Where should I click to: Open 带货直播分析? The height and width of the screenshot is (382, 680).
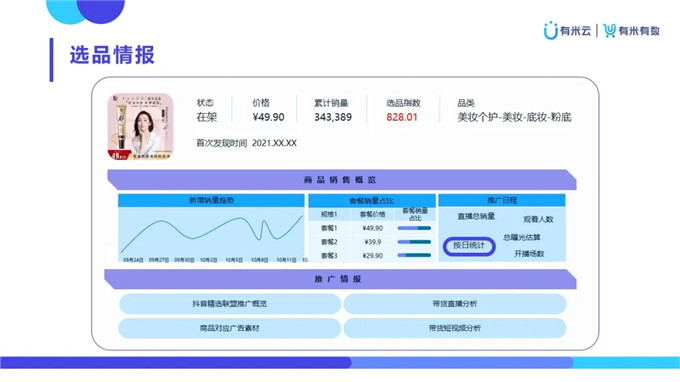(x=454, y=304)
